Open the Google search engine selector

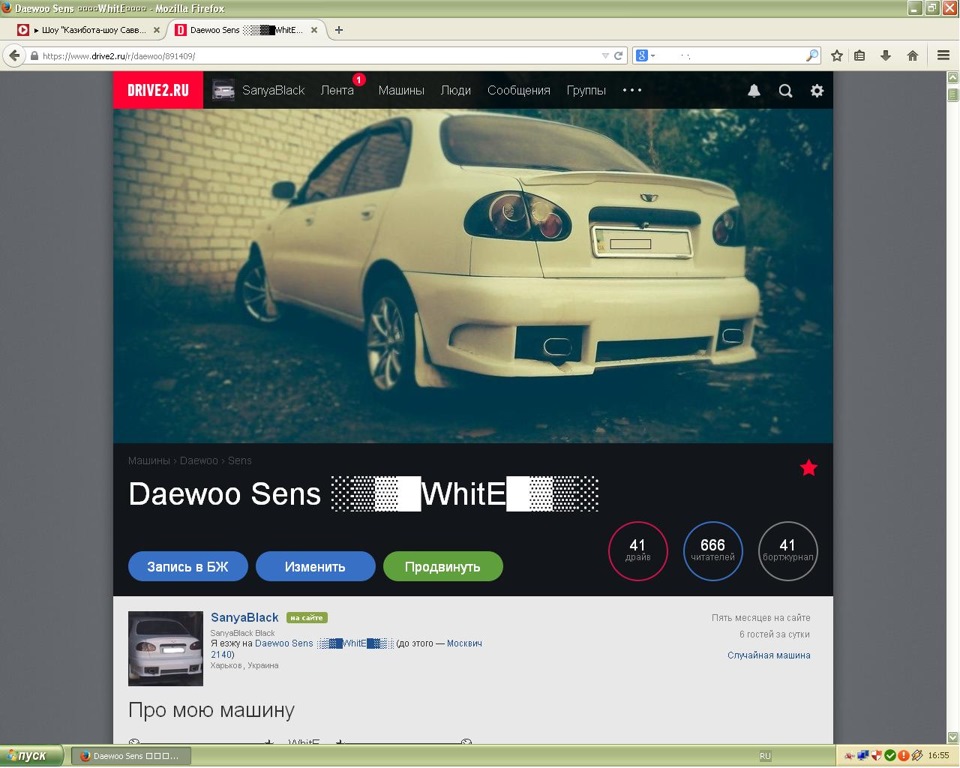(x=645, y=56)
